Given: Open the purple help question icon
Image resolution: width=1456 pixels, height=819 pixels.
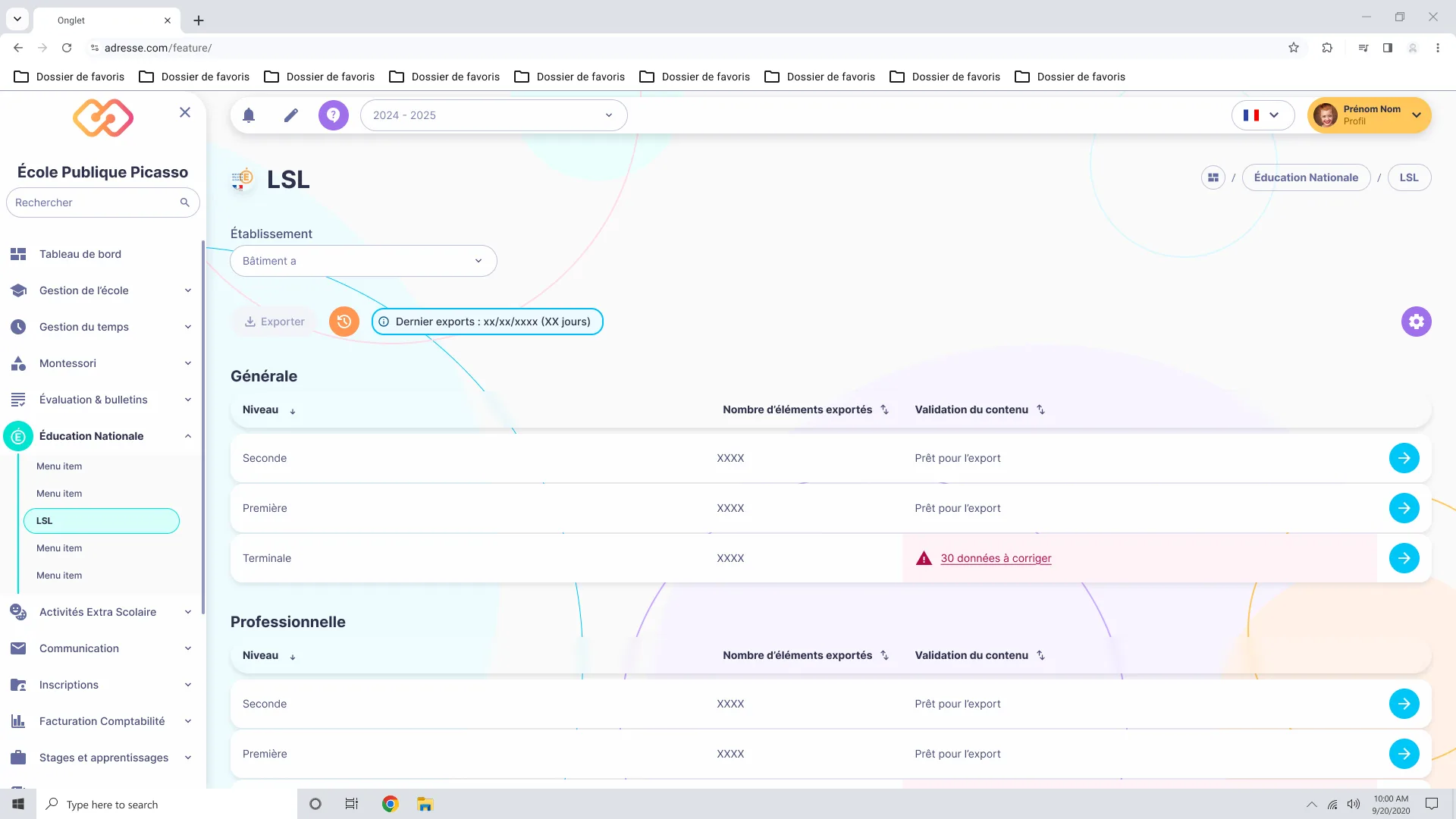Looking at the screenshot, I should (334, 115).
